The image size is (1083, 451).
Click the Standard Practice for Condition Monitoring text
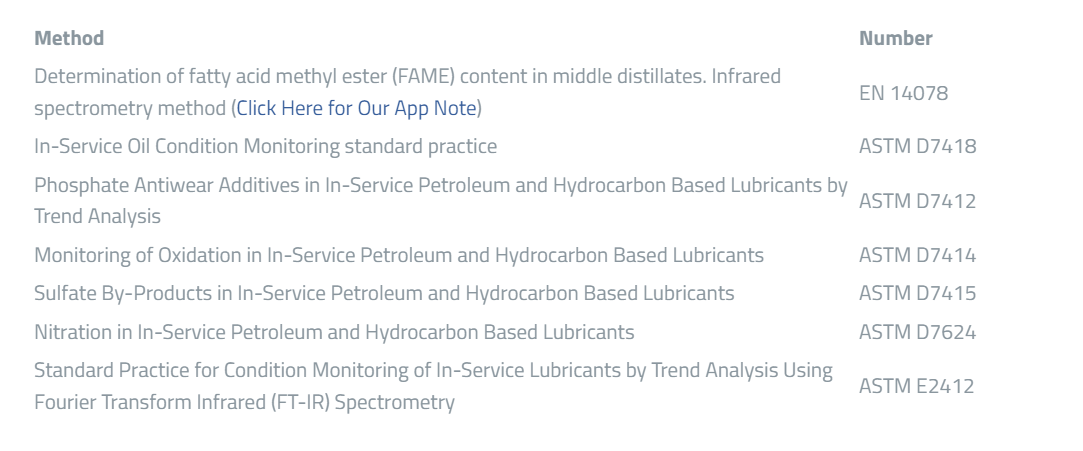click(x=433, y=371)
